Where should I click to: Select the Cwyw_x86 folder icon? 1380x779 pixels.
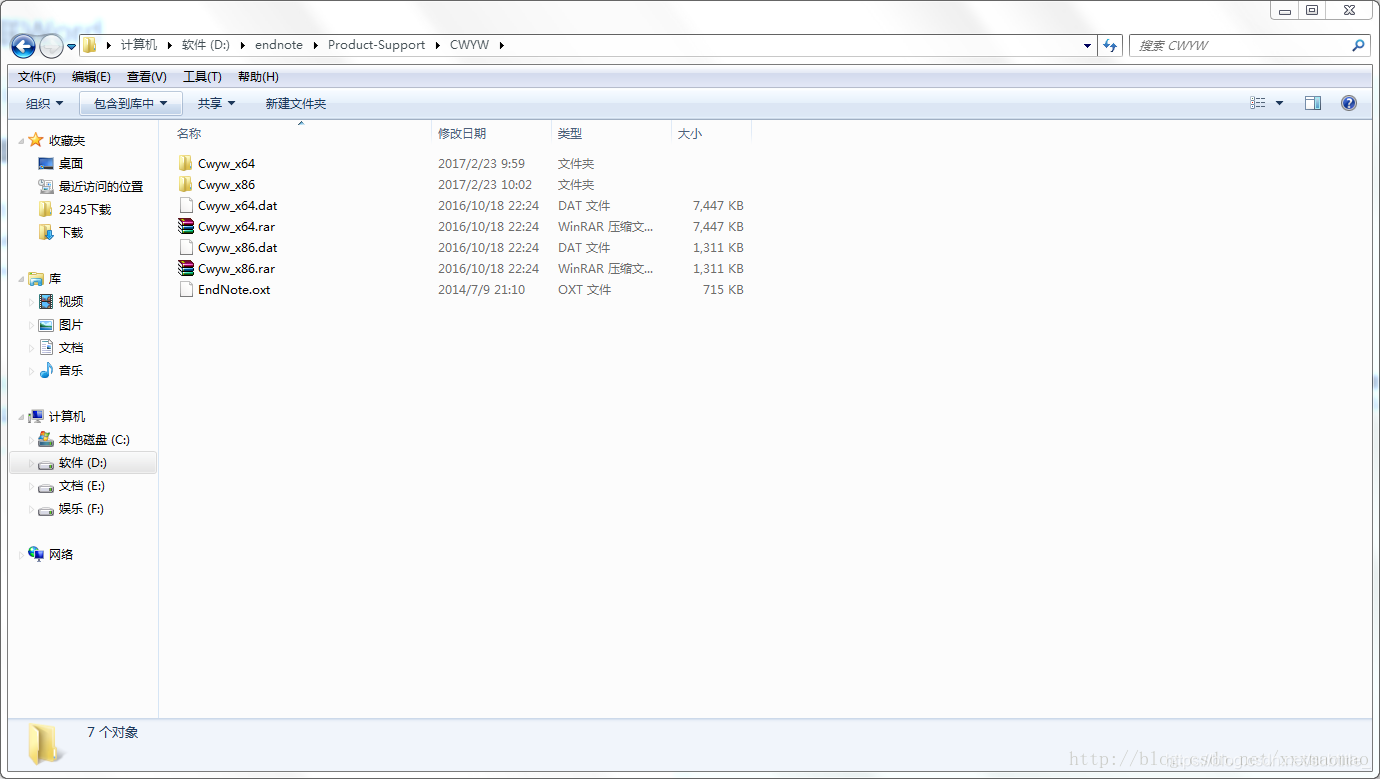point(185,184)
